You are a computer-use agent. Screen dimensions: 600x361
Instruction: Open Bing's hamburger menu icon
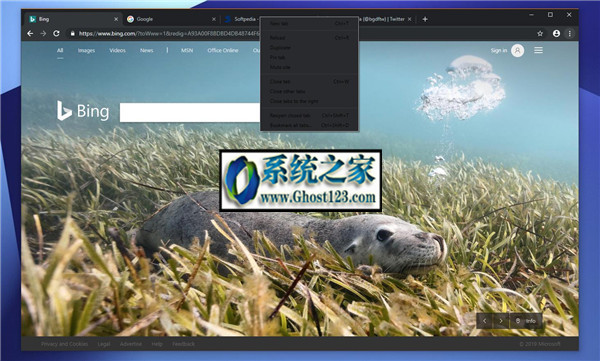coord(538,50)
